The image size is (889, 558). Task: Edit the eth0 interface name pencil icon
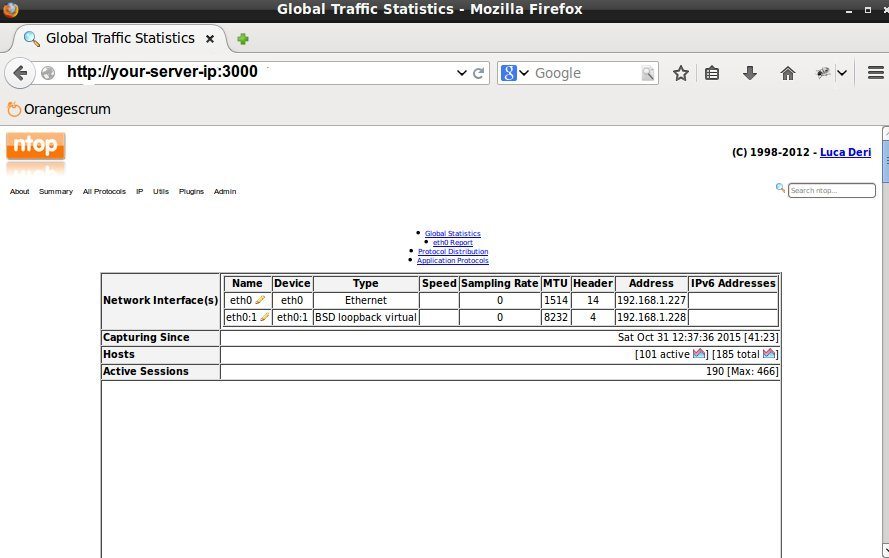pyautogui.click(x=260, y=299)
